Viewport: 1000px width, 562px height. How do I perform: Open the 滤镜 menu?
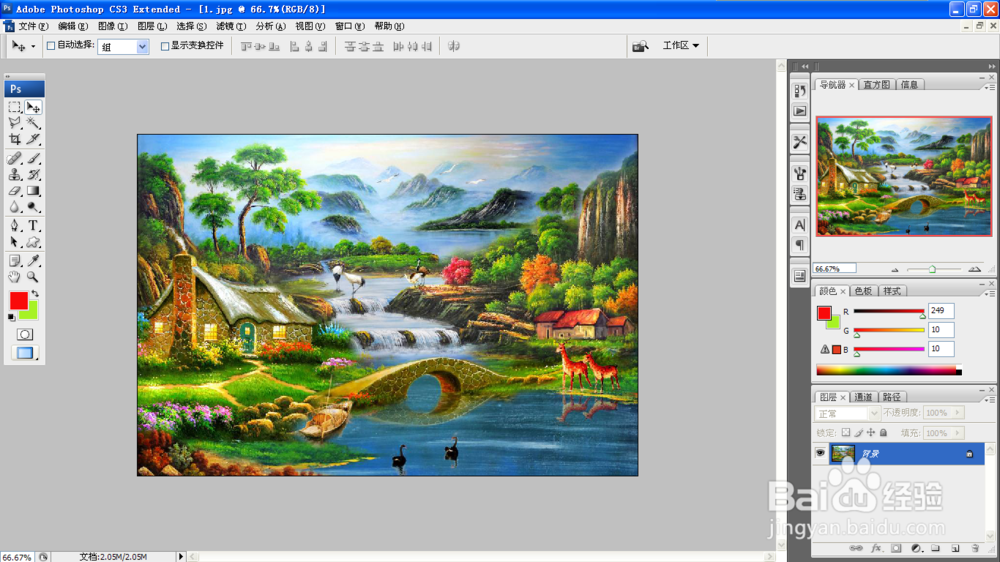pyautogui.click(x=231, y=26)
